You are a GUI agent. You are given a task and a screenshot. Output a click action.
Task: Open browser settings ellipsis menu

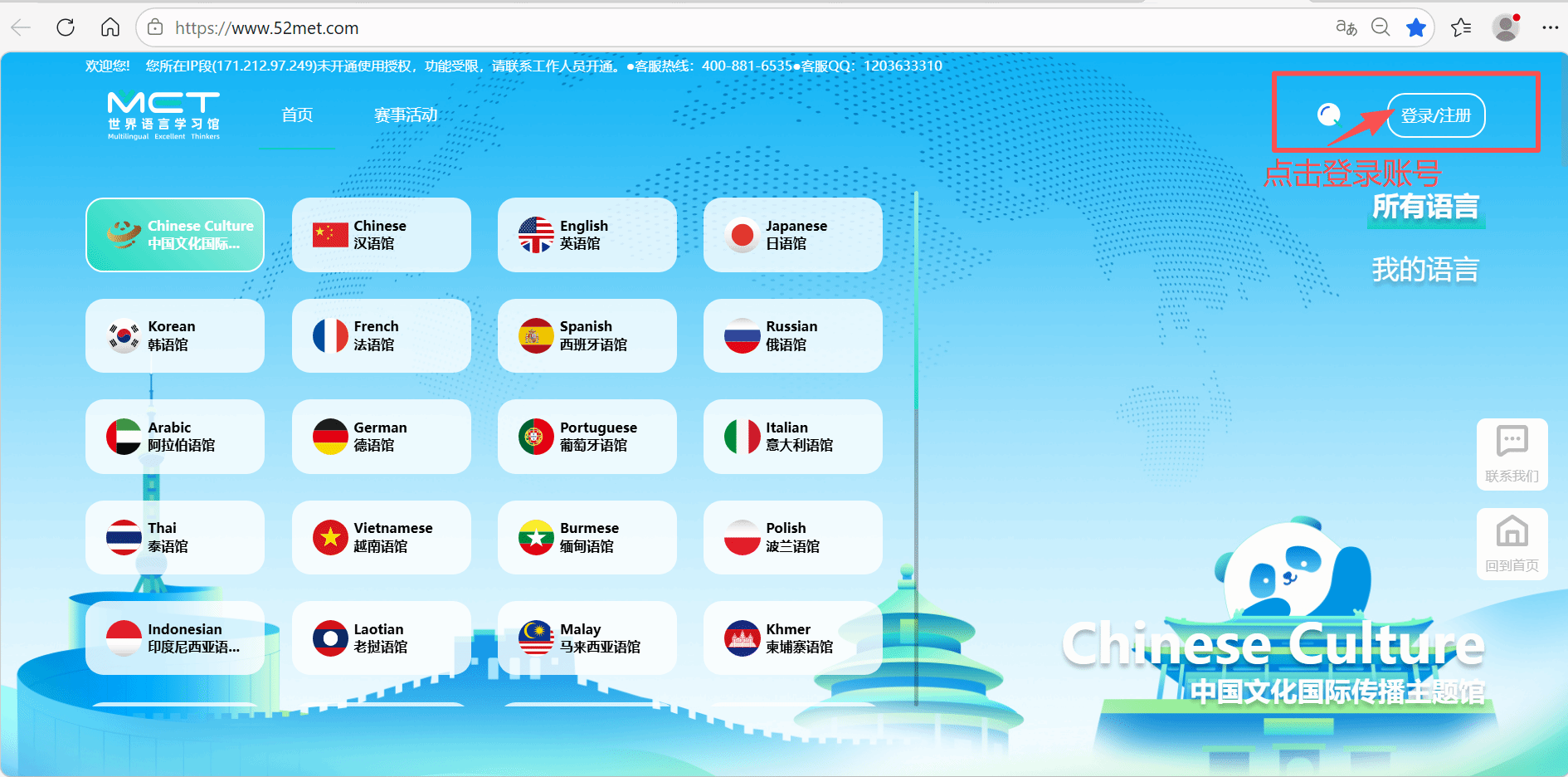(1550, 27)
